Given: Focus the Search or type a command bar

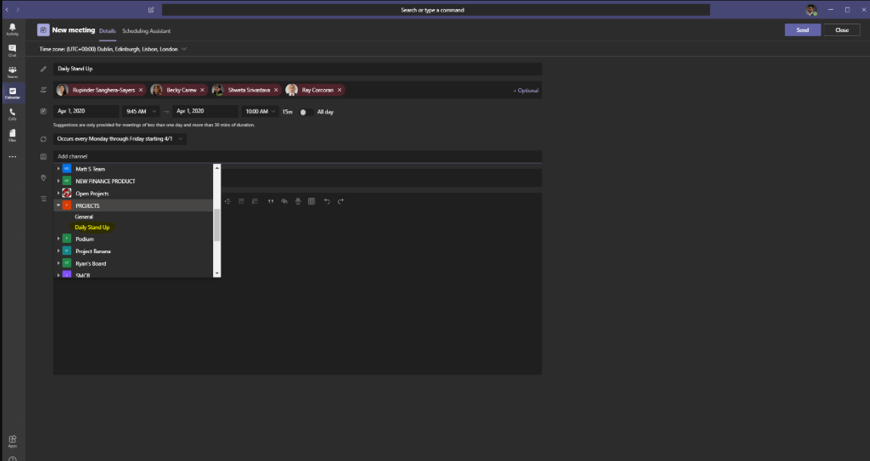Looking at the screenshot, I should [x=436, y=10].
